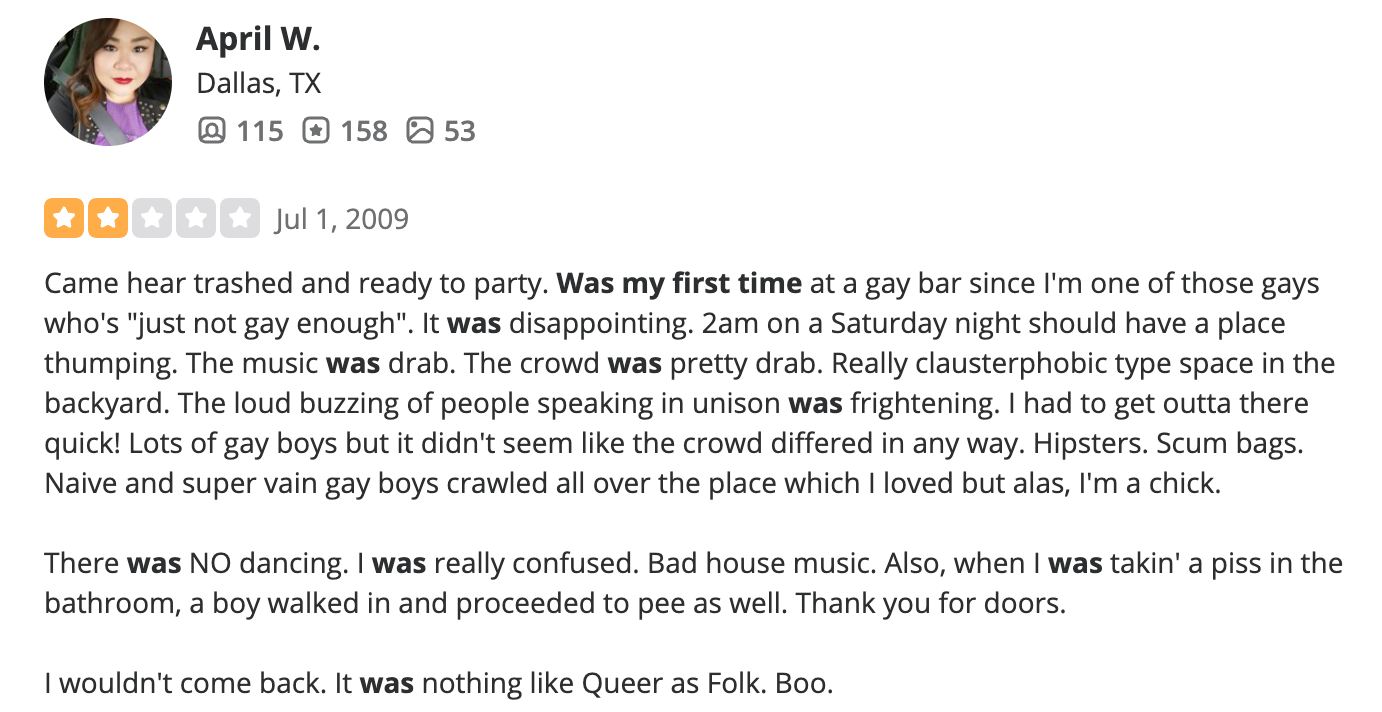Click the 158 reviews number

(x=364, y=131)
